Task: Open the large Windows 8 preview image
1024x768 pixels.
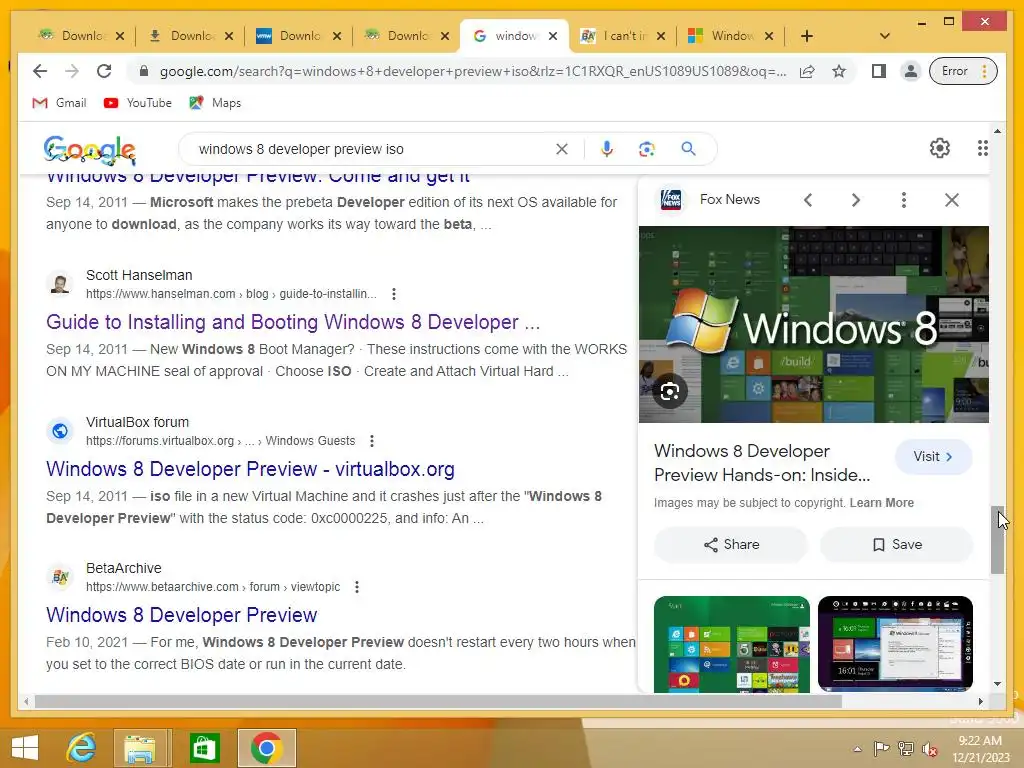Action: click(x=814, y=324)
